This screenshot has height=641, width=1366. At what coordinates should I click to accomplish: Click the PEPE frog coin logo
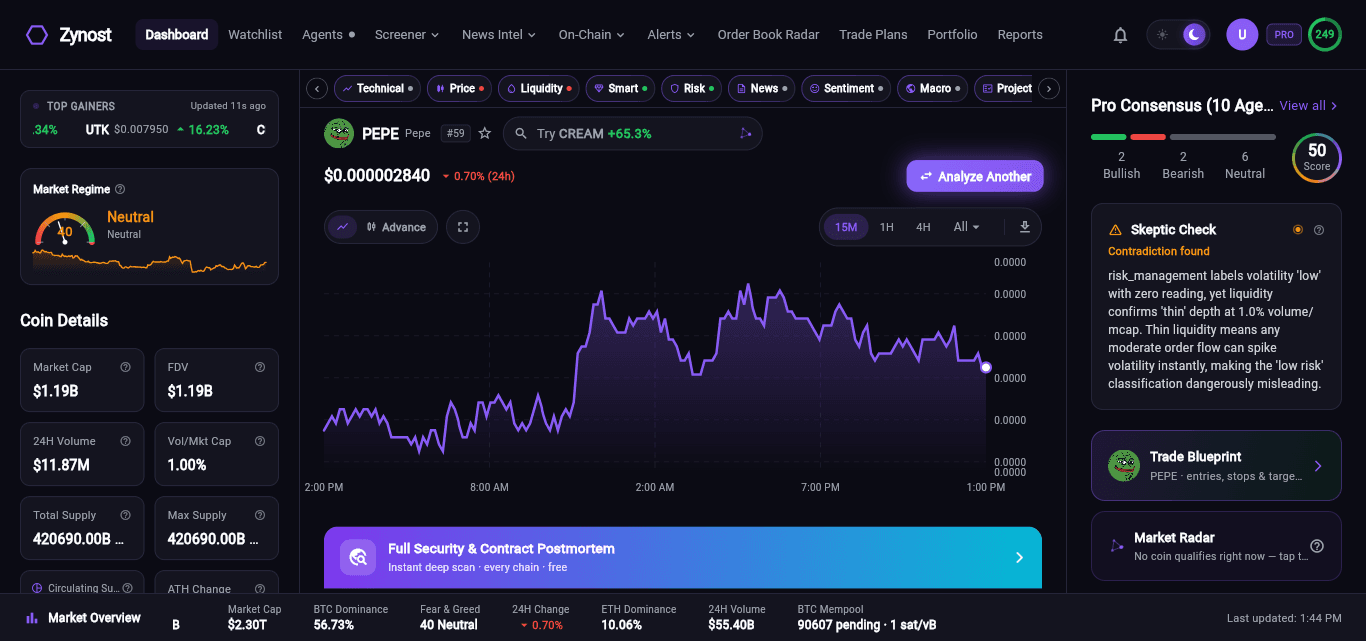point(339,133)
